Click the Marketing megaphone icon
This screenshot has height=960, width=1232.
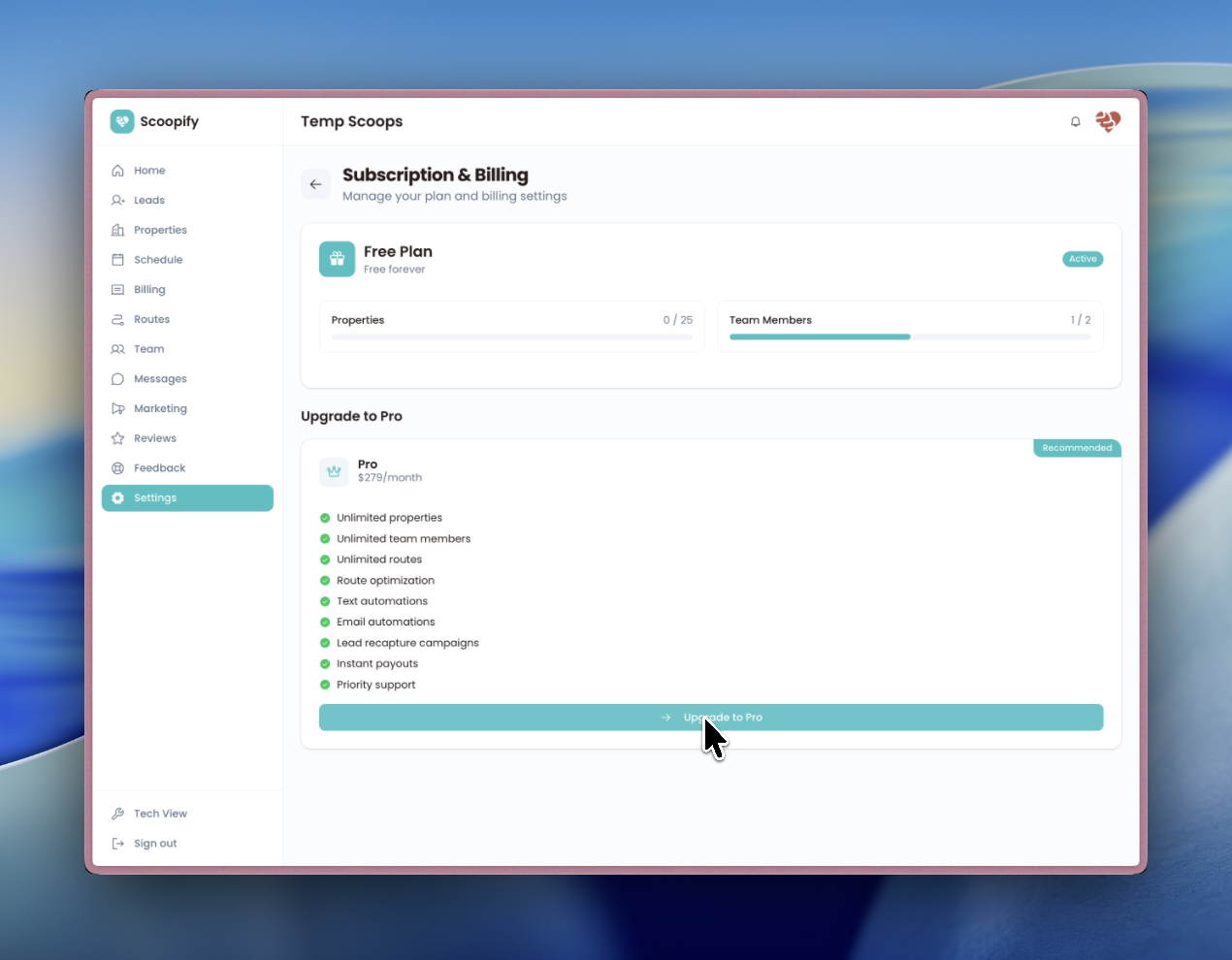(x=117, y=408)
